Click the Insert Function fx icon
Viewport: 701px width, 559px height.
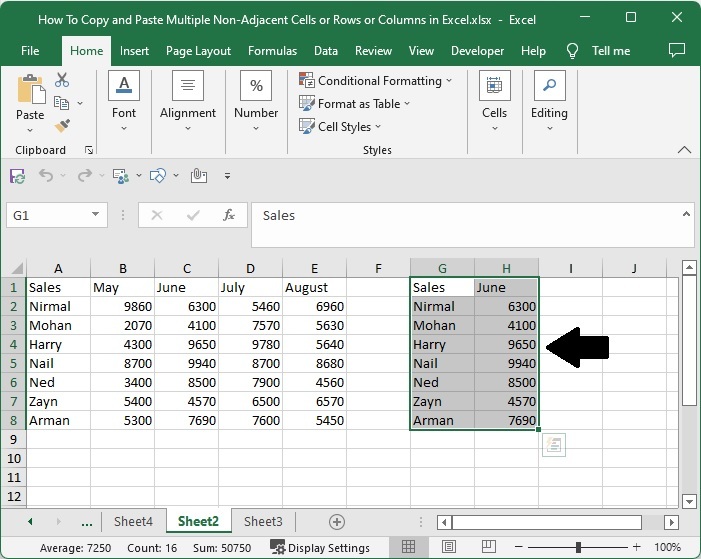coord(229,215)
